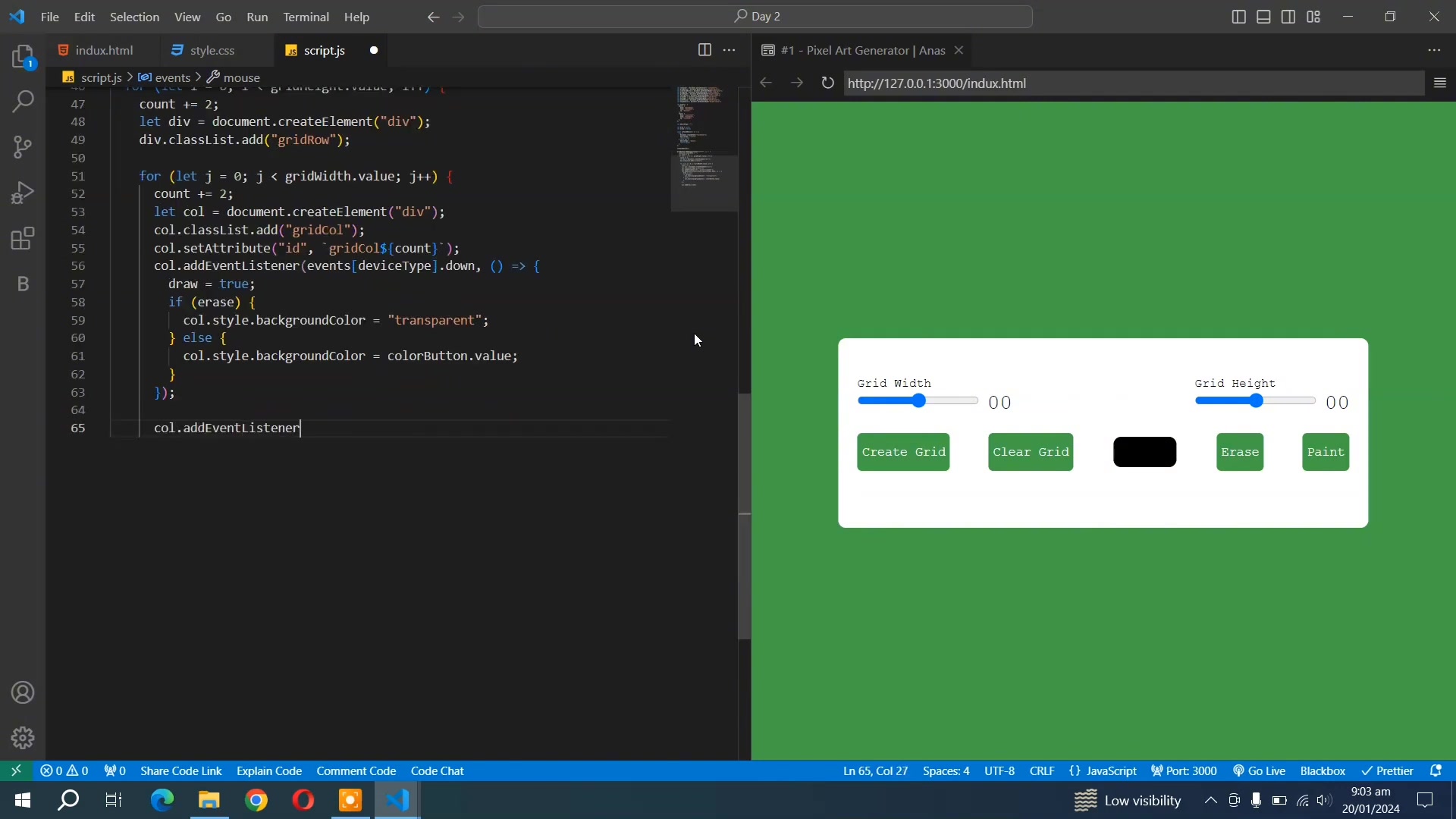Toggle the bottom Panel layout
The width and height of the screenshot is (1456, 819).
click(x=1264, y=17)
